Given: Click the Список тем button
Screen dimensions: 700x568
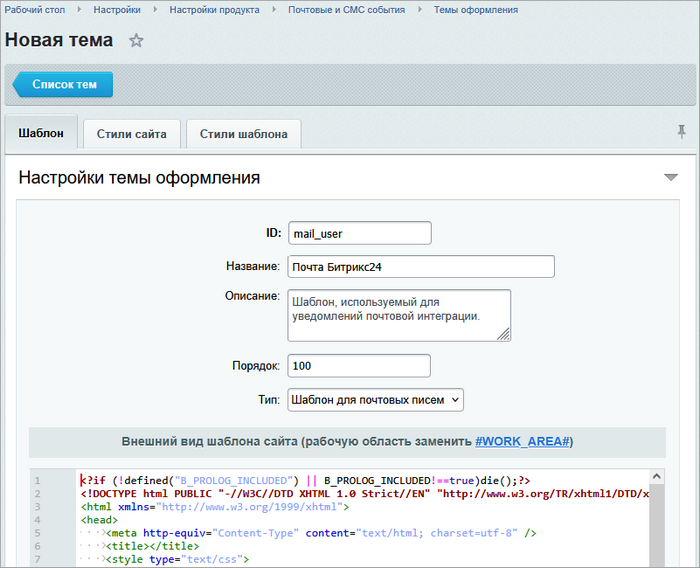Looking at the screenshot, I should coord(64,85).
